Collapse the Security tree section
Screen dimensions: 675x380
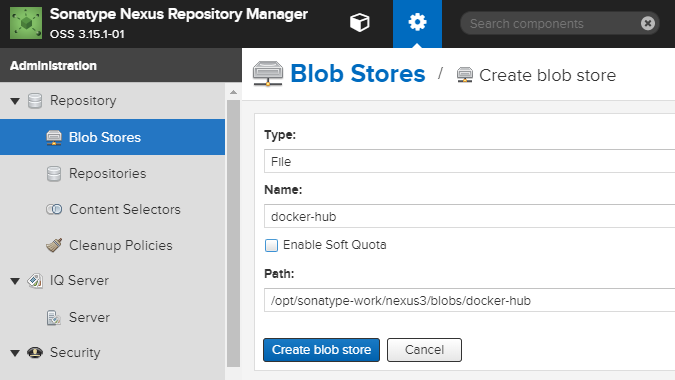15,353
